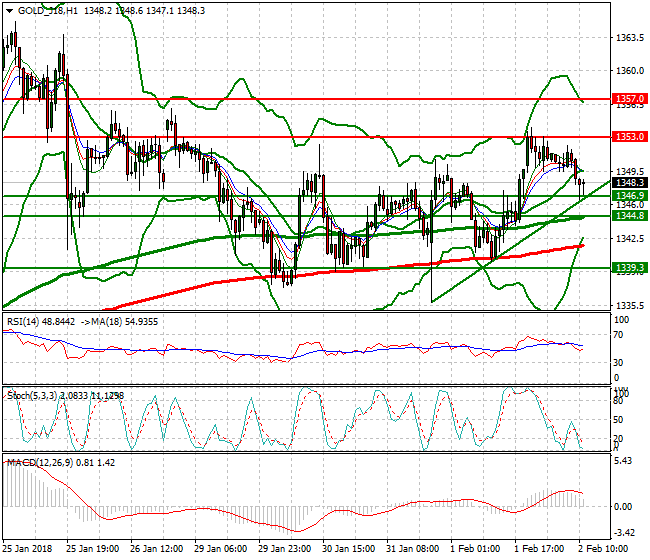Click the 1335.5 price axis value
The height and width of the screenshot is (560, 650).
point(630,305)
